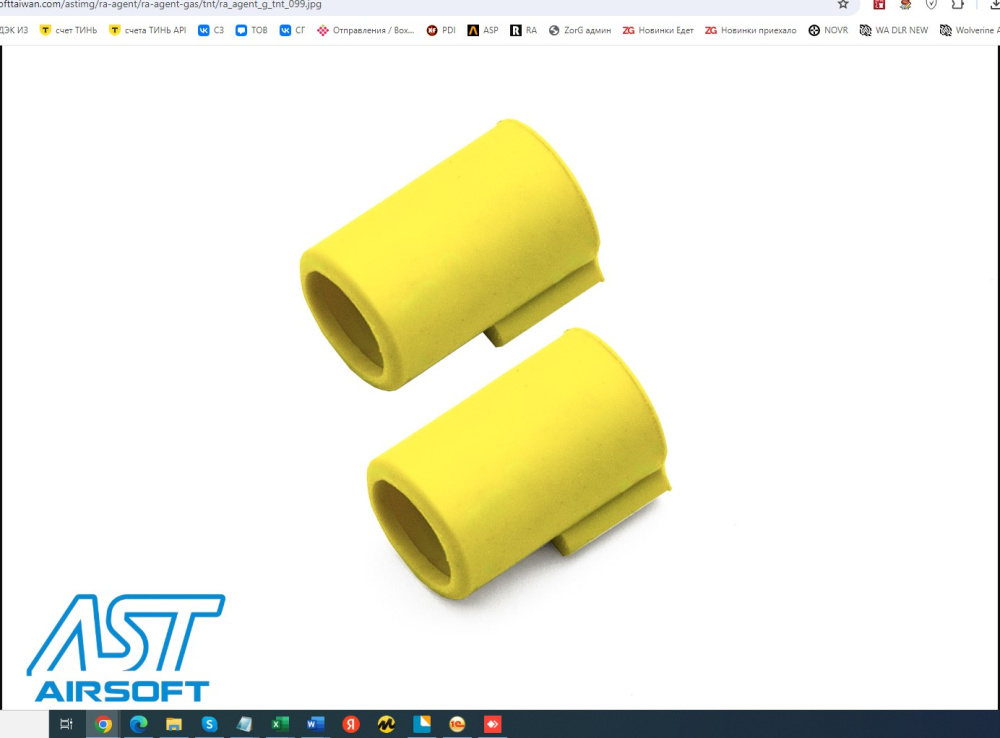Open the "NOVR" bookmark
This screenshot has height=738, width=1000.
[x=828, y=30]
